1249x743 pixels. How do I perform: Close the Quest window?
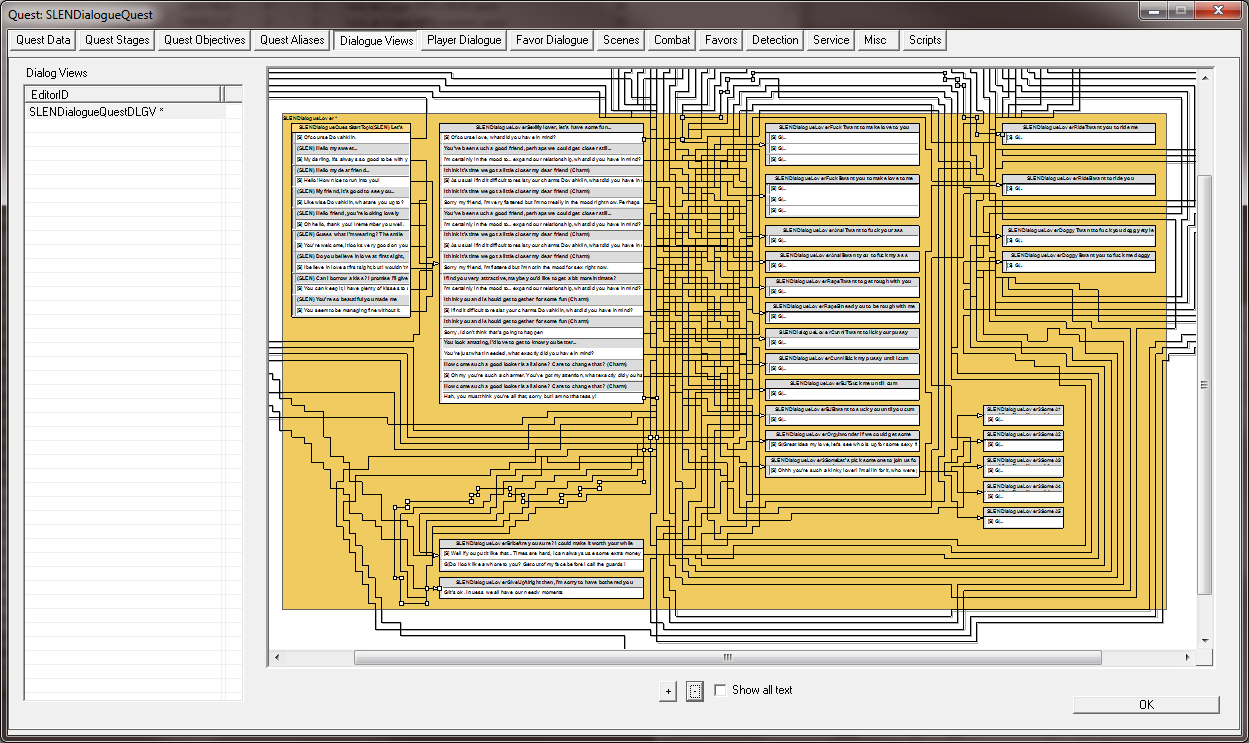pyautogui.click(x=1216, y=11)
